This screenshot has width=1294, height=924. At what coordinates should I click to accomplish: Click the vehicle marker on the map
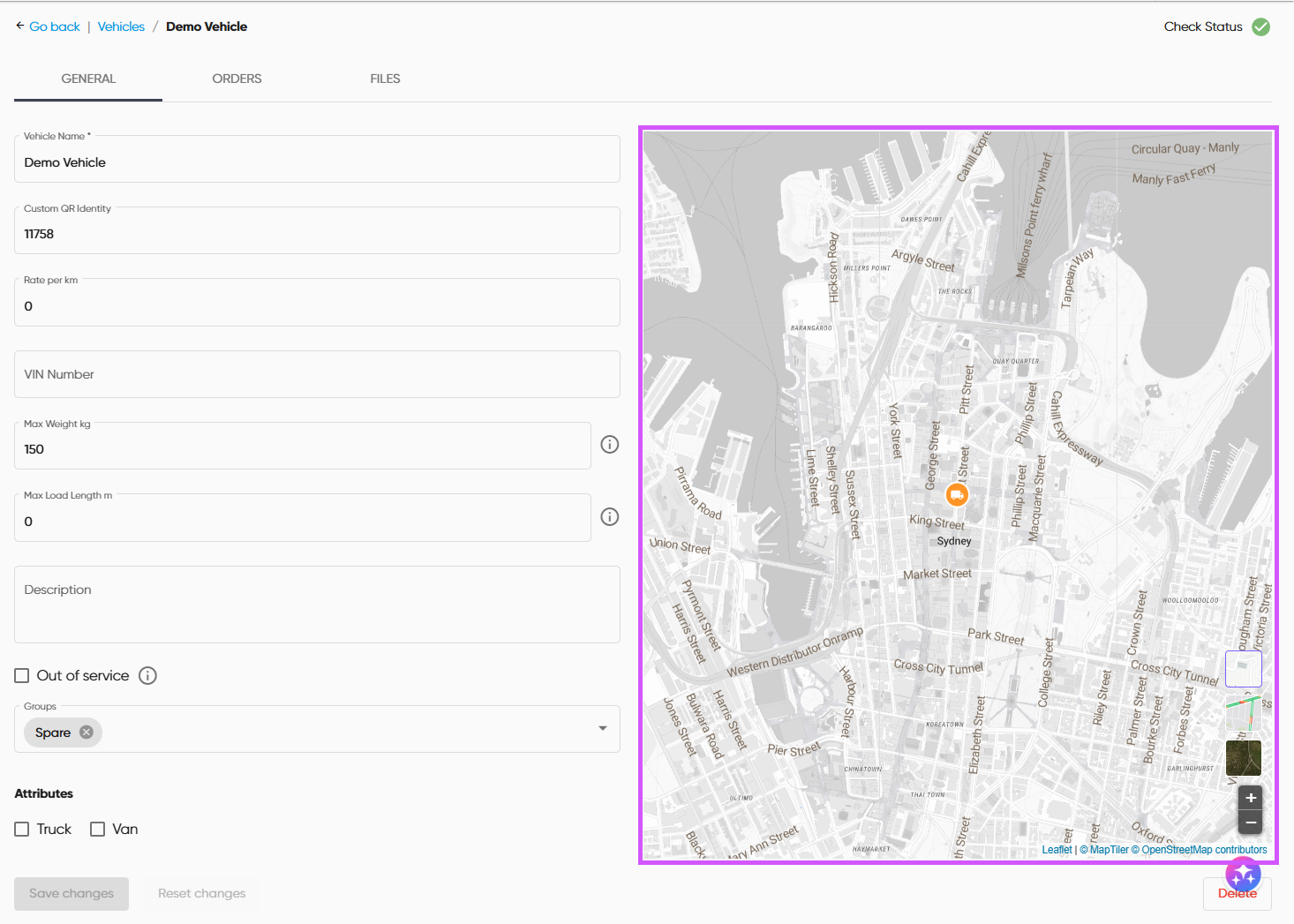click(957, 495)
